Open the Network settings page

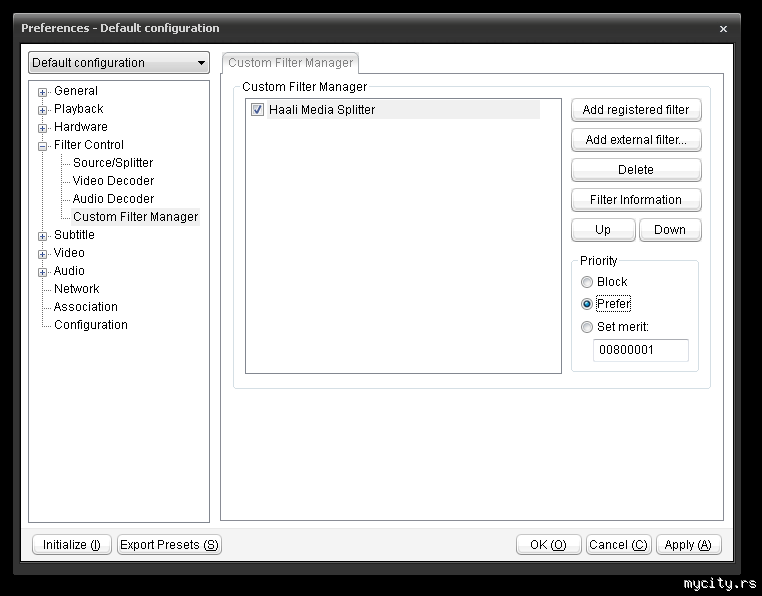[x=77, y=289]
